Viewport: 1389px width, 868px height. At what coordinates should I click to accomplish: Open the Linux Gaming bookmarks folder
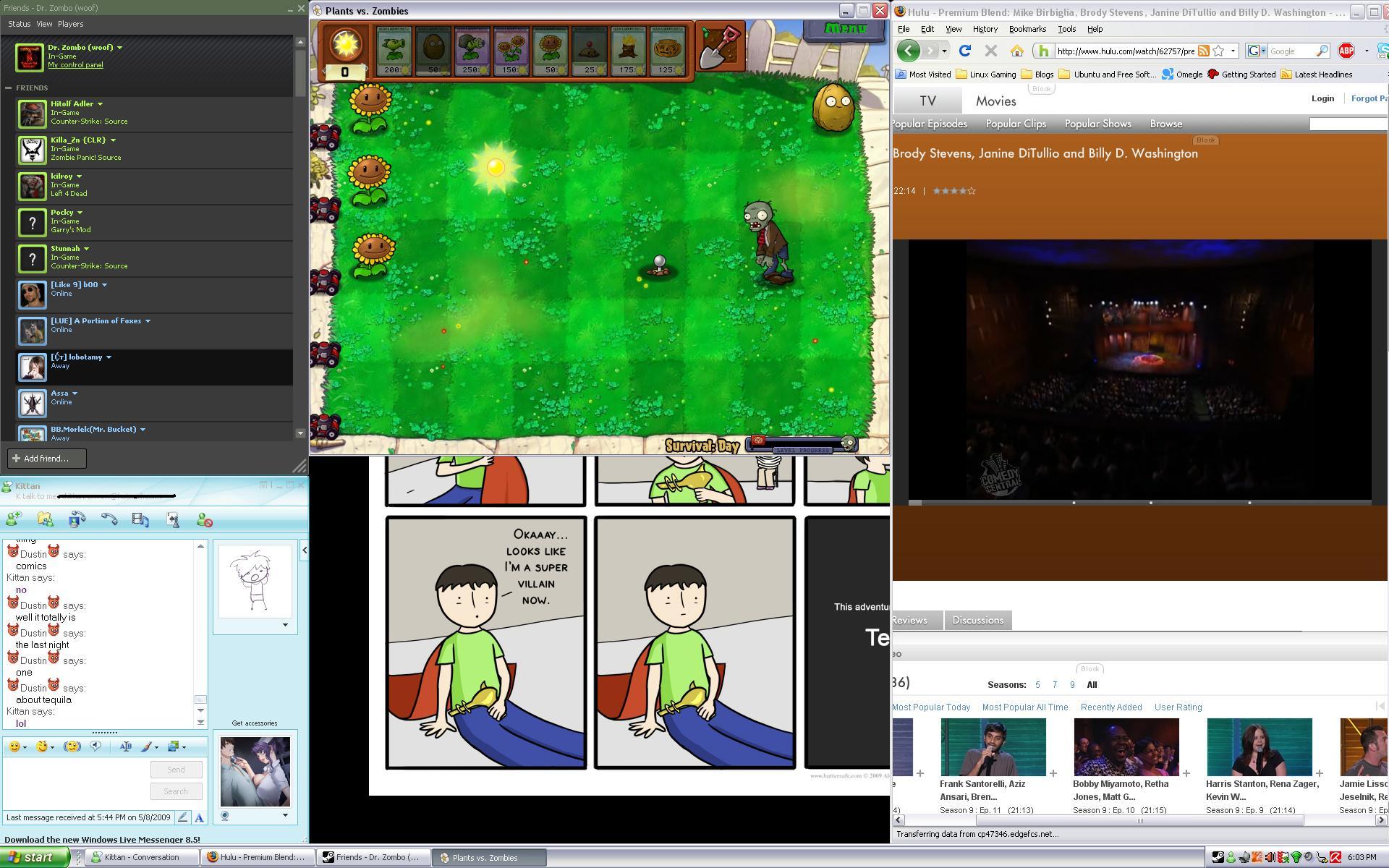click(985, 75)
